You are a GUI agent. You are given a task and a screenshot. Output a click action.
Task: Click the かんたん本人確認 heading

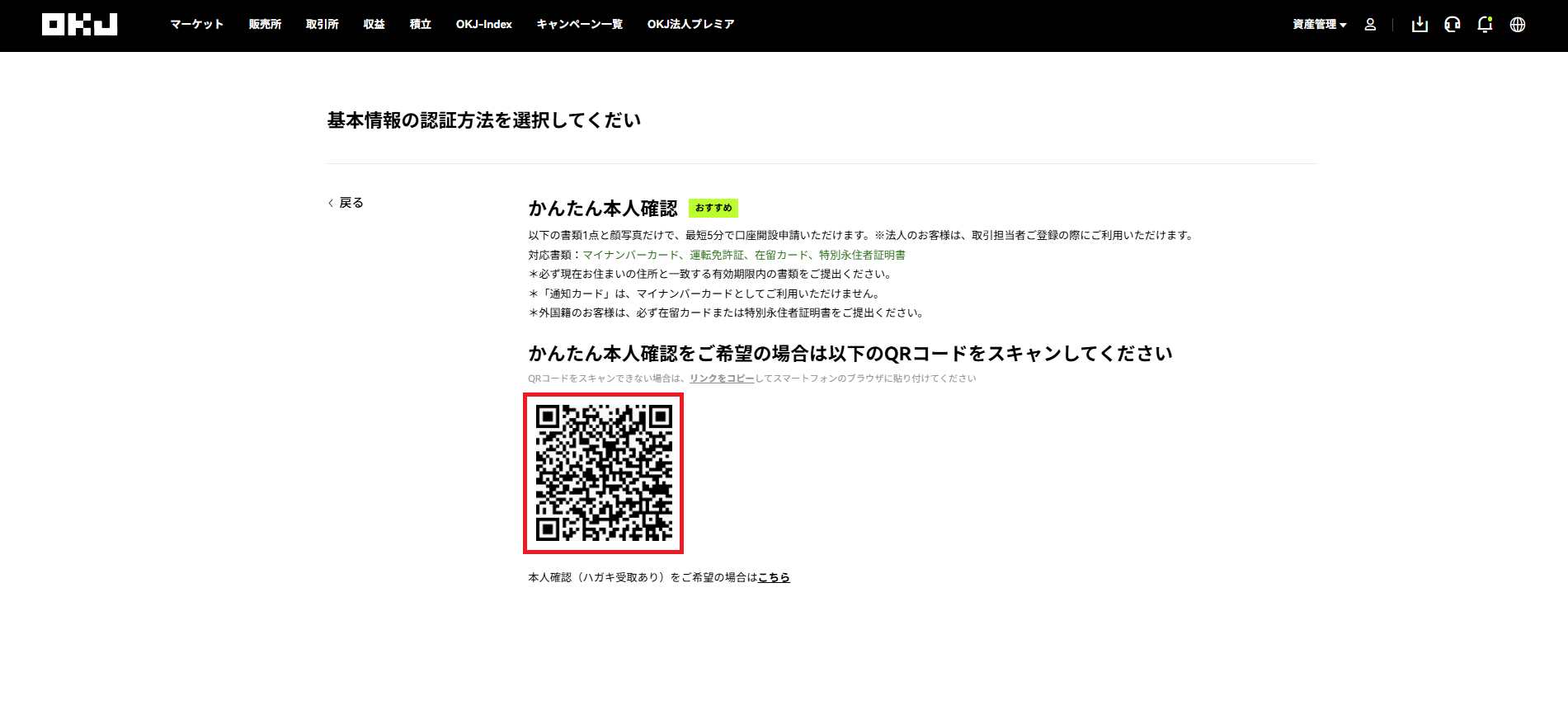click(x=603, y=209)
